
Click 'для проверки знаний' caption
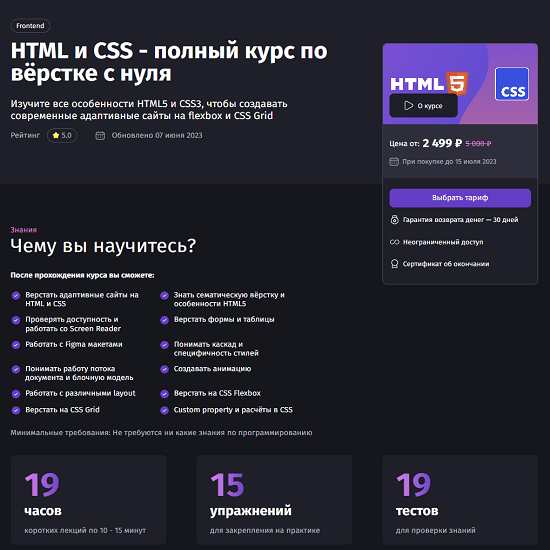point(436,530)
